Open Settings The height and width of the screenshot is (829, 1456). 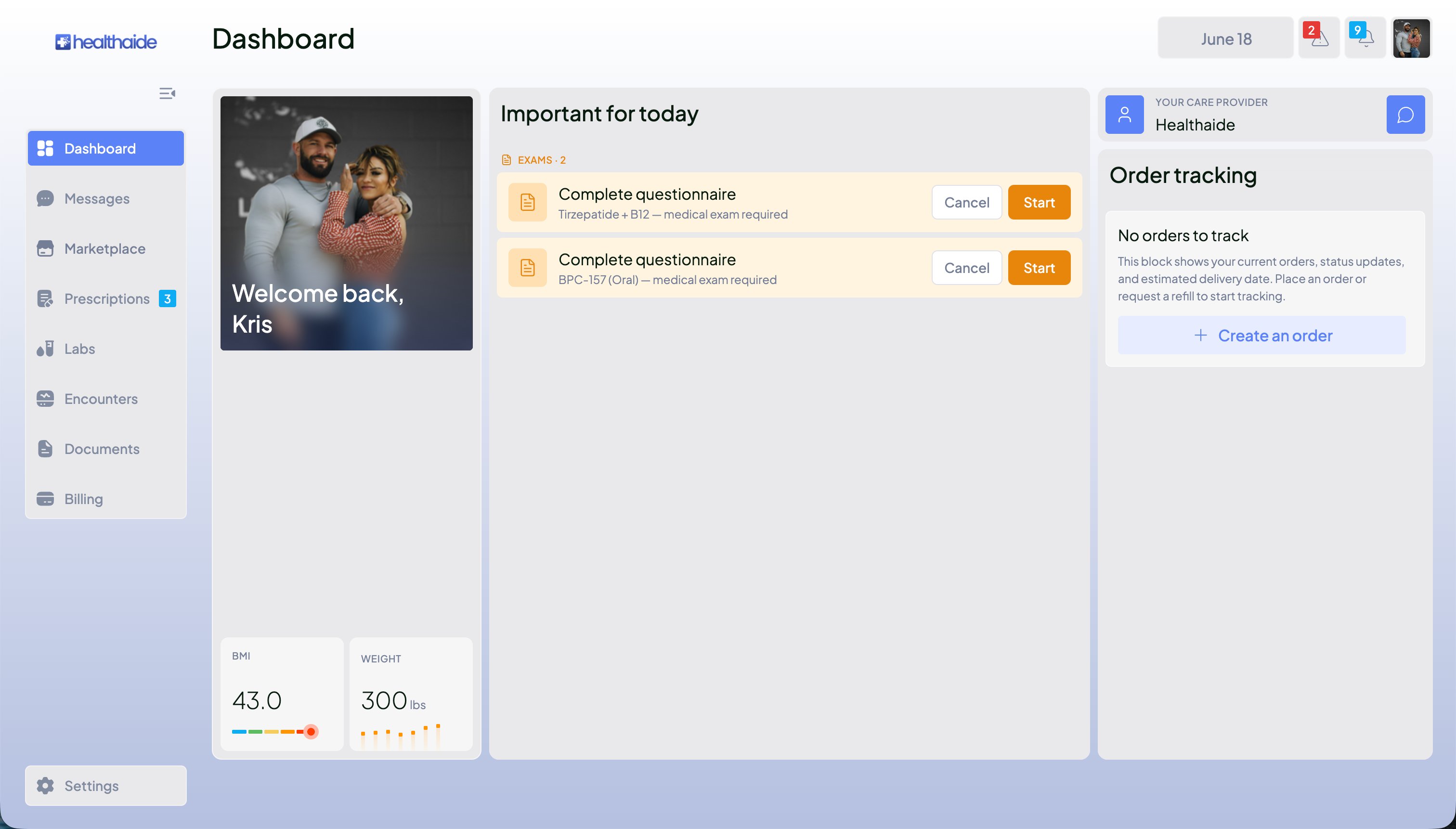point(106,786)
